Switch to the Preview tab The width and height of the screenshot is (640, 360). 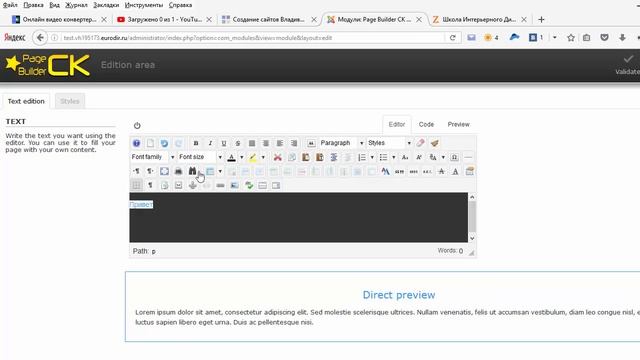pyautogui.click(x=458, y=124)
